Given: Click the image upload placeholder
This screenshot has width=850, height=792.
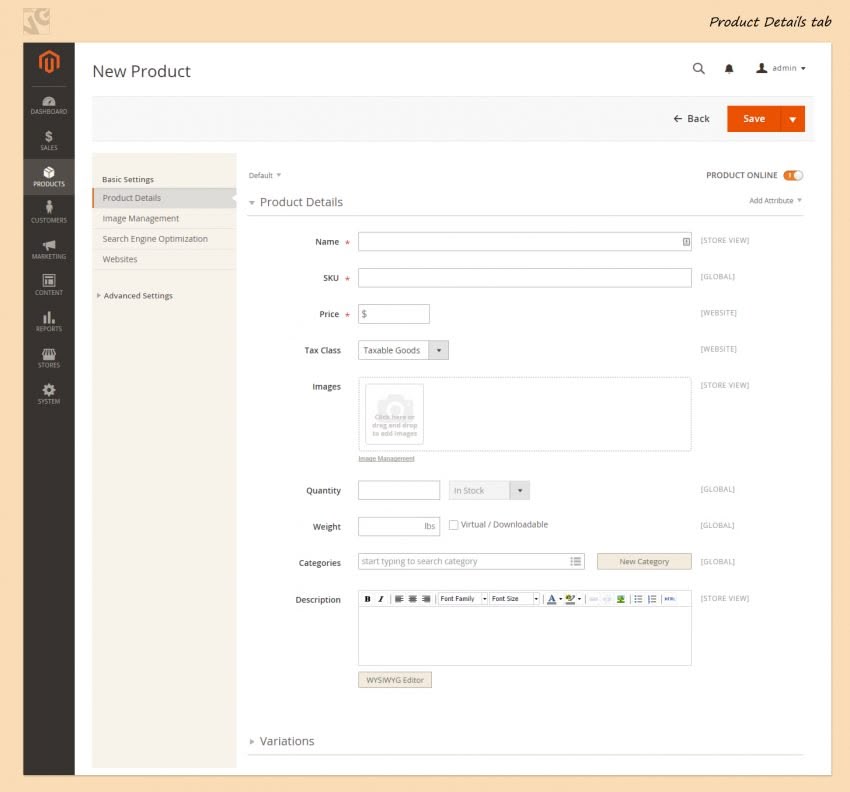Looking at the screenshot, I should click(x=394, y=414).
